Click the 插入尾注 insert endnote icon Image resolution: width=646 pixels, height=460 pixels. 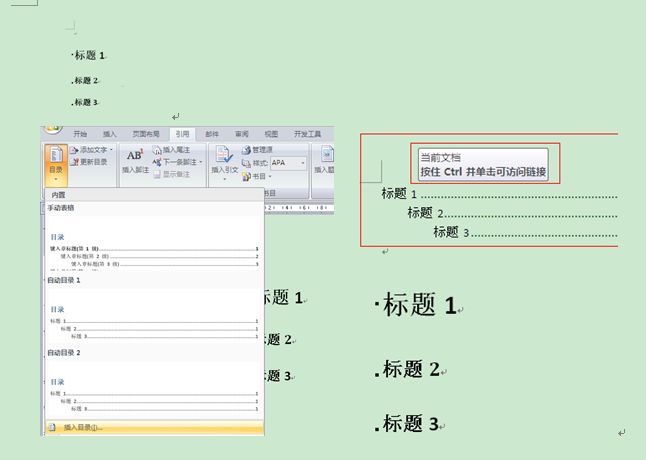(157, 150)
